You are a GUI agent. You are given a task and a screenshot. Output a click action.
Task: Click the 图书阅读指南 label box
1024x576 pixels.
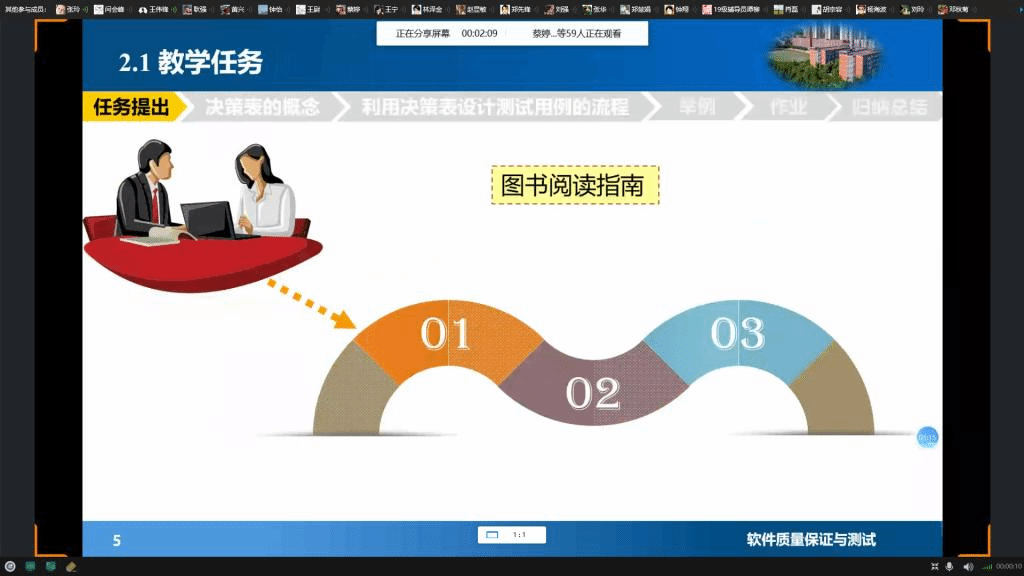pos(575,185)
